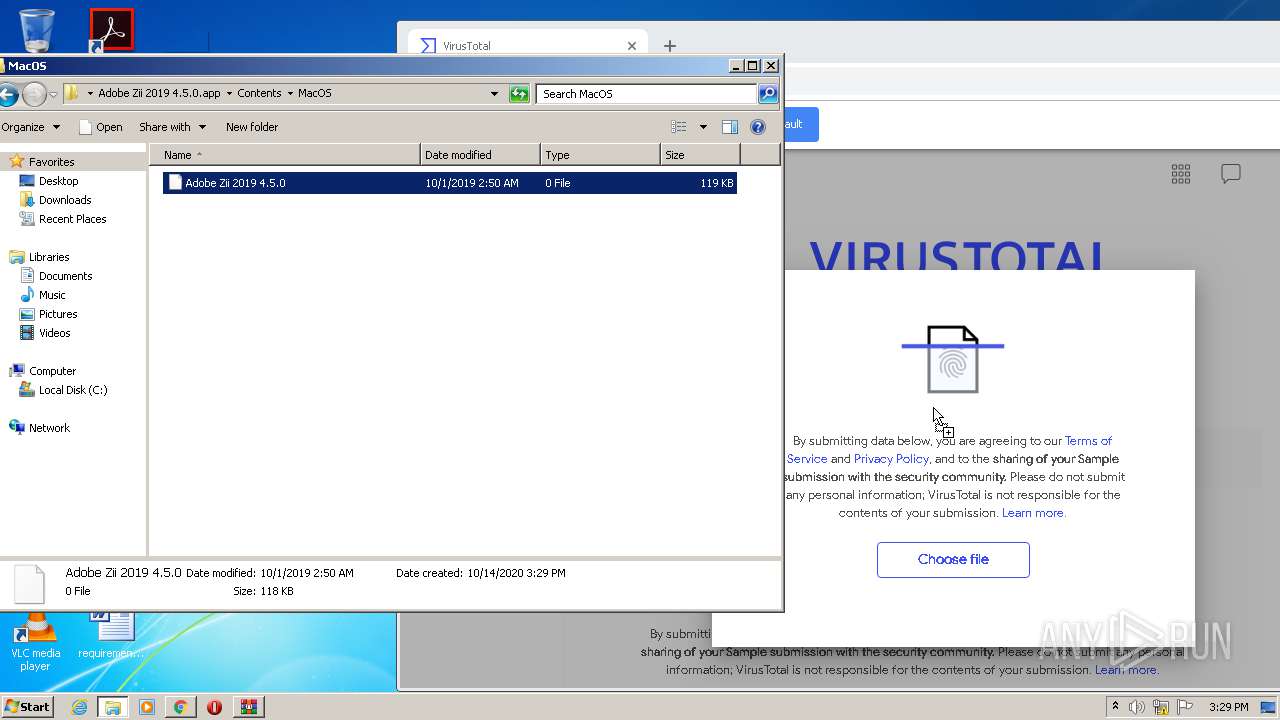
Task: Click Open in the Explorer toolbar
Action: (100, 127)
